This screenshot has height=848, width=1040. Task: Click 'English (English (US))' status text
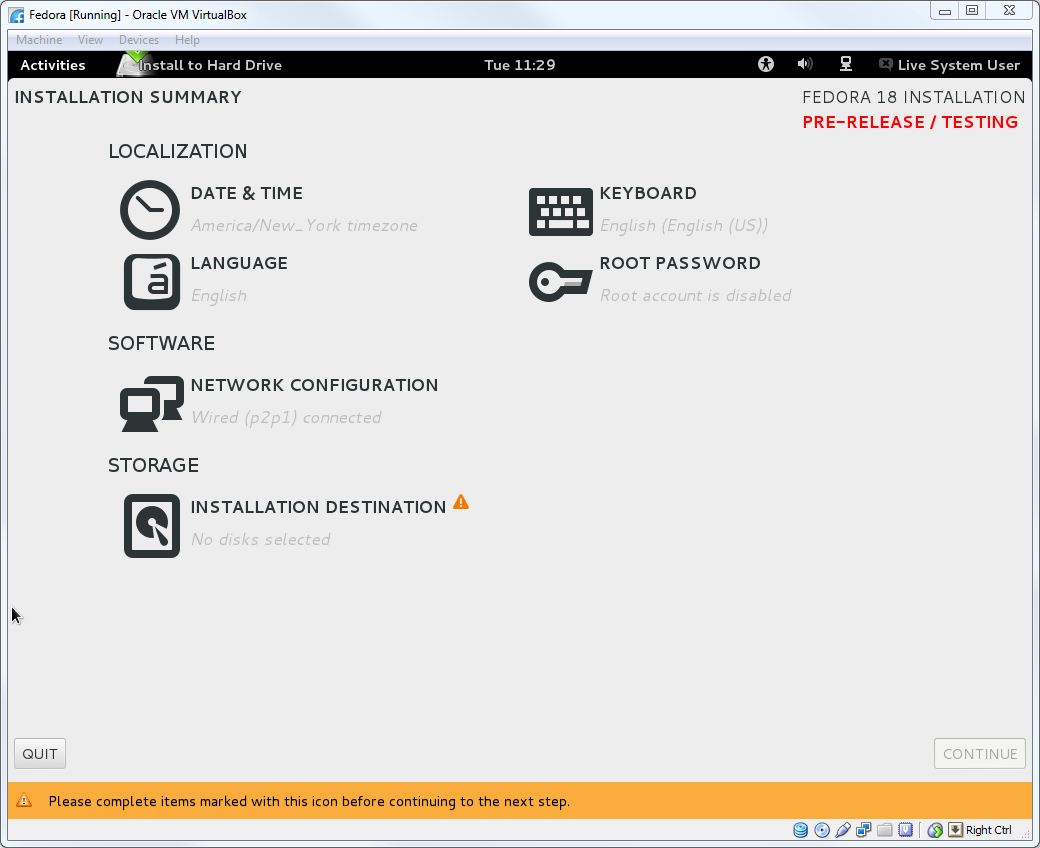pos(684,225)
